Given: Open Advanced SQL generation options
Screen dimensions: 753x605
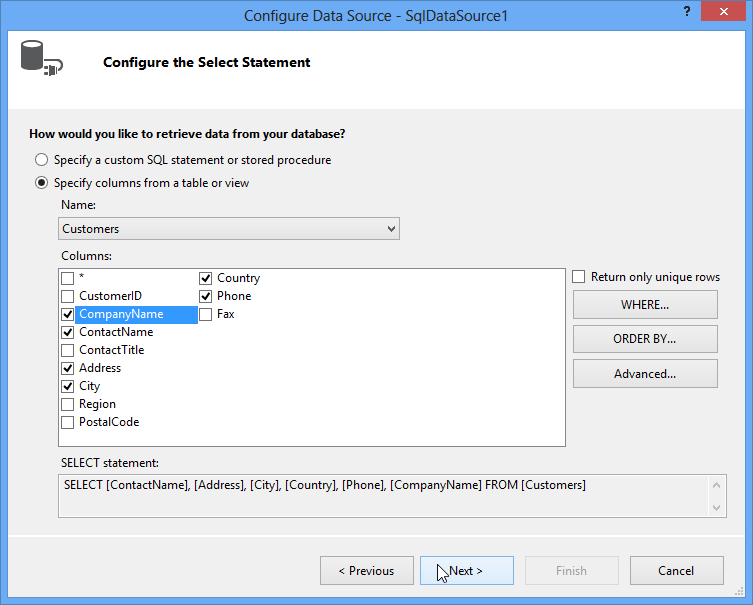Looking at the screenshot, I should click(x=645, y=374).
